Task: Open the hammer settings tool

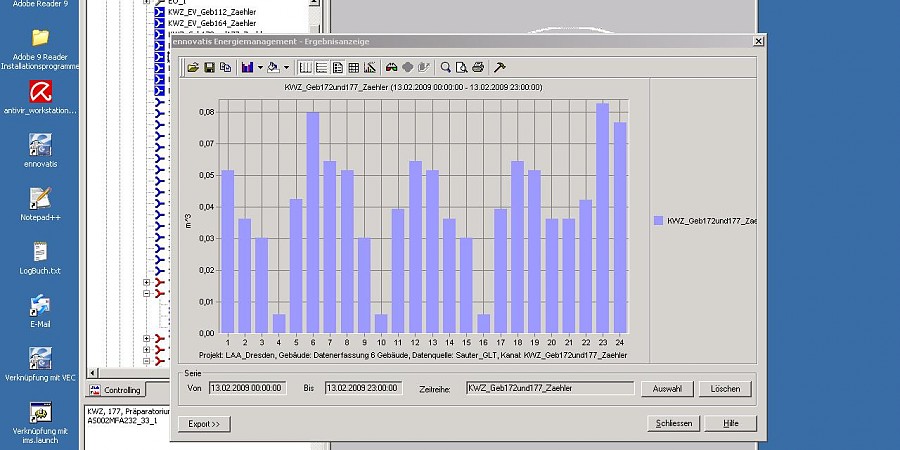Action: coord(500,67)
